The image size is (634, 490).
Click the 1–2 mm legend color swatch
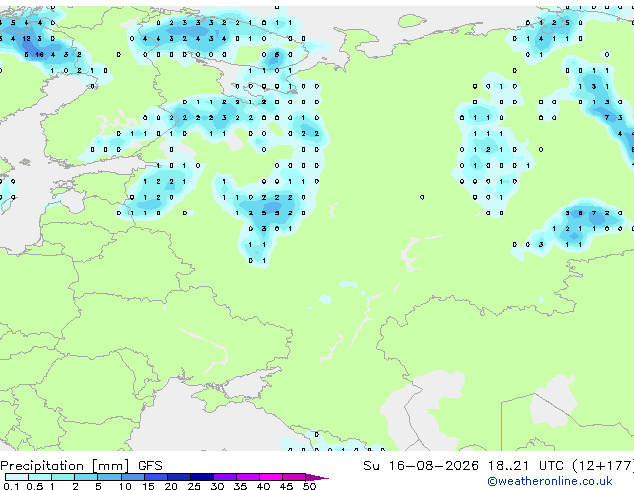tap(63, 477)
